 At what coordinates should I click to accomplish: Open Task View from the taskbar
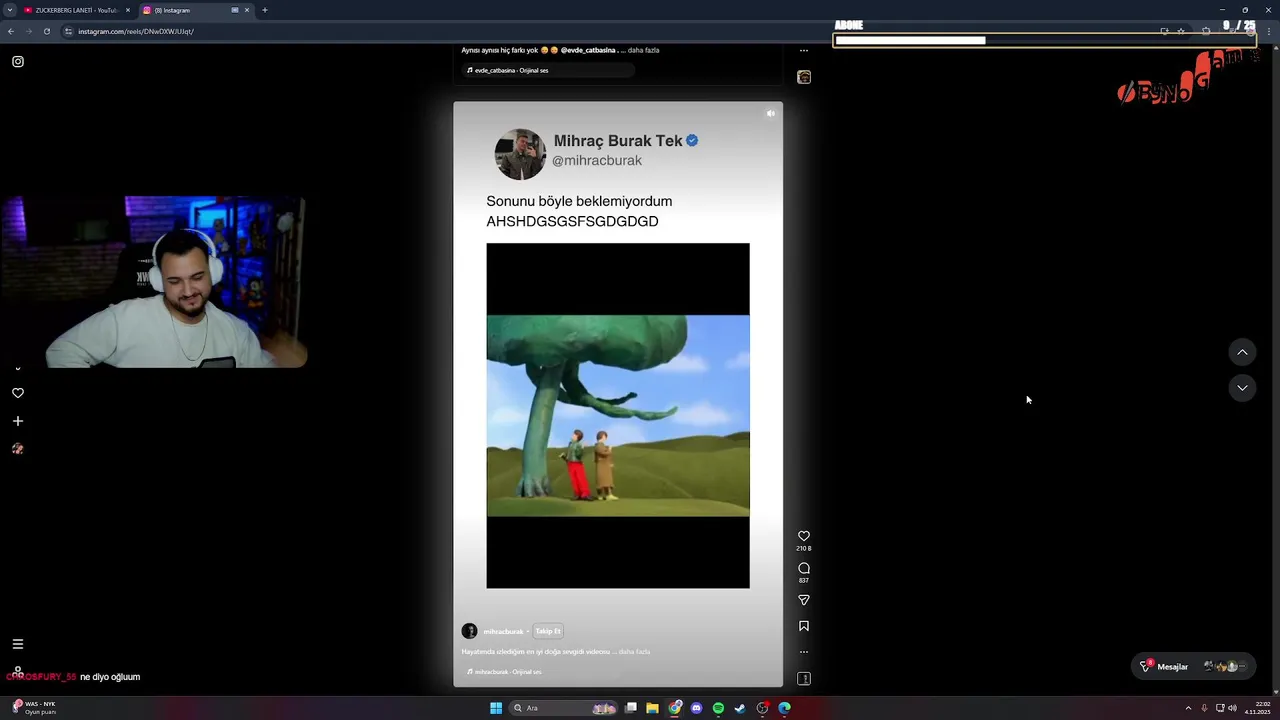631,708
